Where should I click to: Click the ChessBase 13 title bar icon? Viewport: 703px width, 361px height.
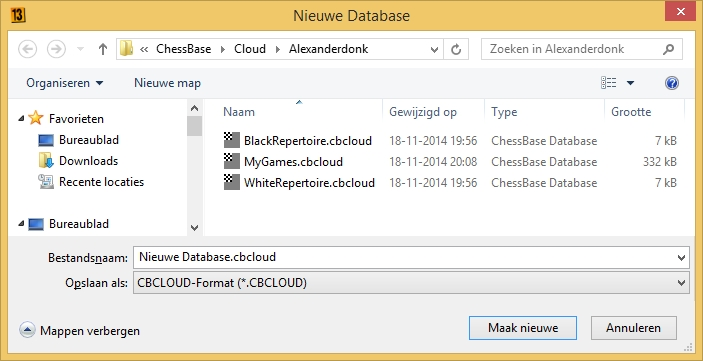coord(18,16)
